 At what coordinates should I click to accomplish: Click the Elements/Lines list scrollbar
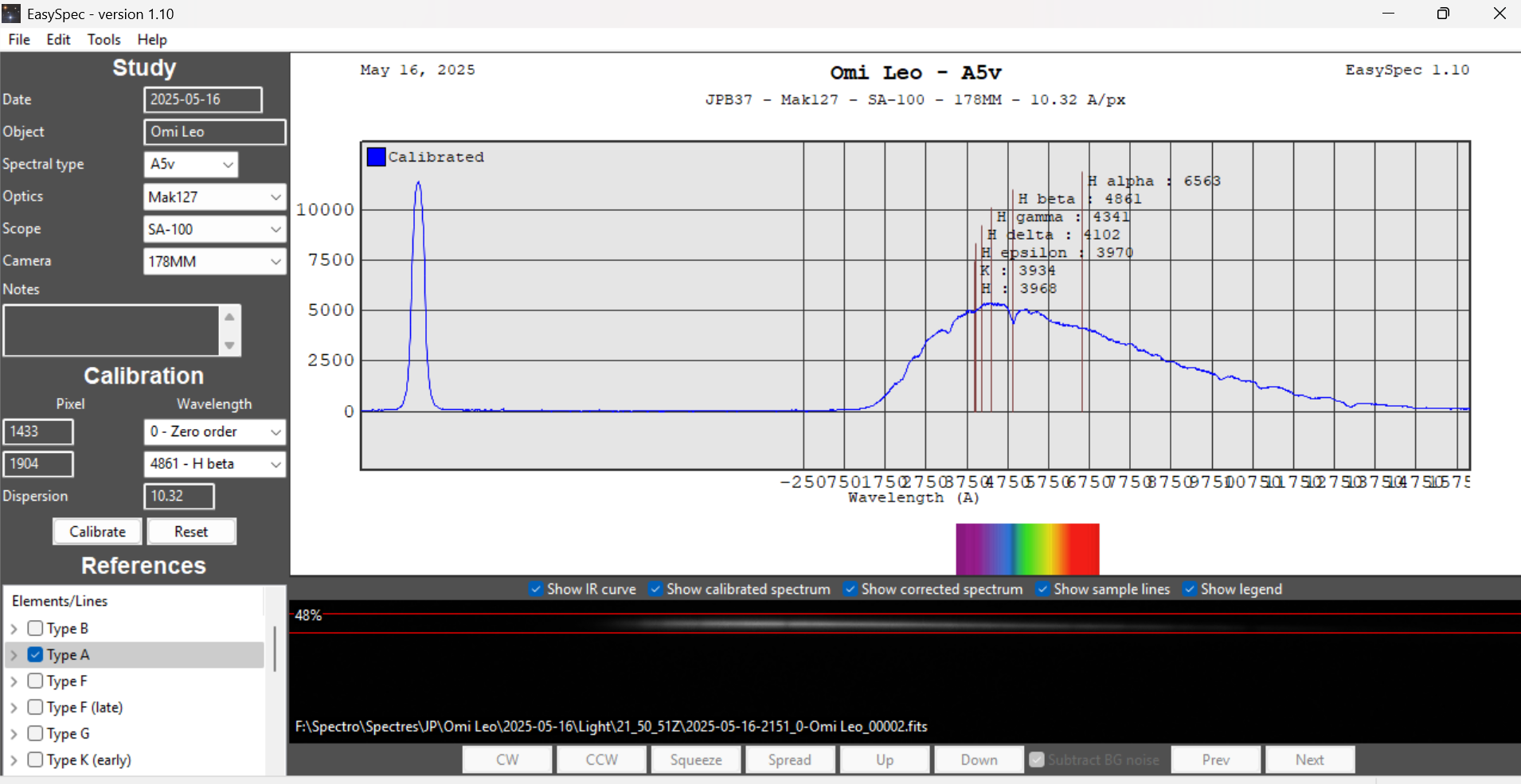click(275, 649)
